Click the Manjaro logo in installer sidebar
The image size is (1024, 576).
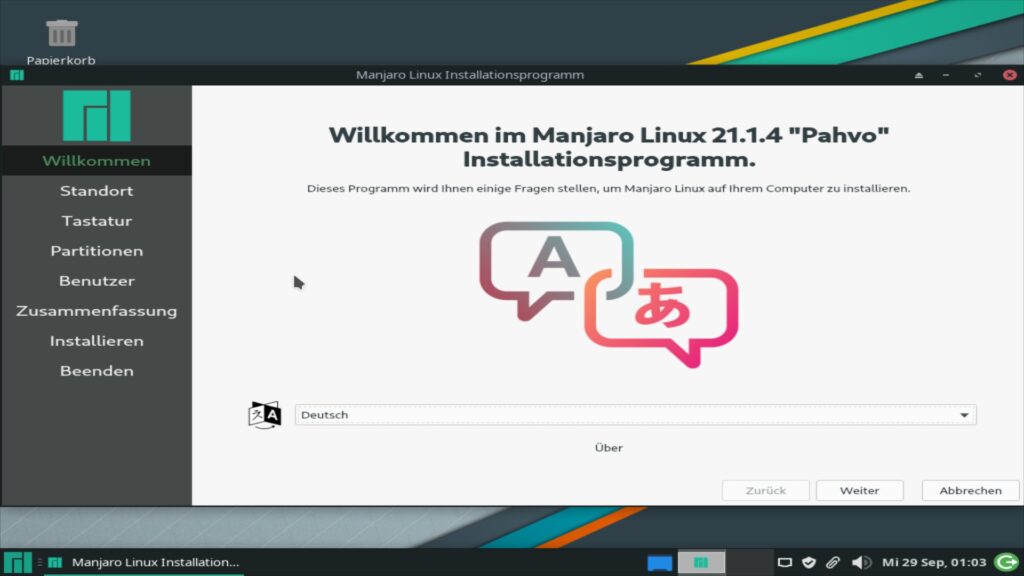[97, 116]
